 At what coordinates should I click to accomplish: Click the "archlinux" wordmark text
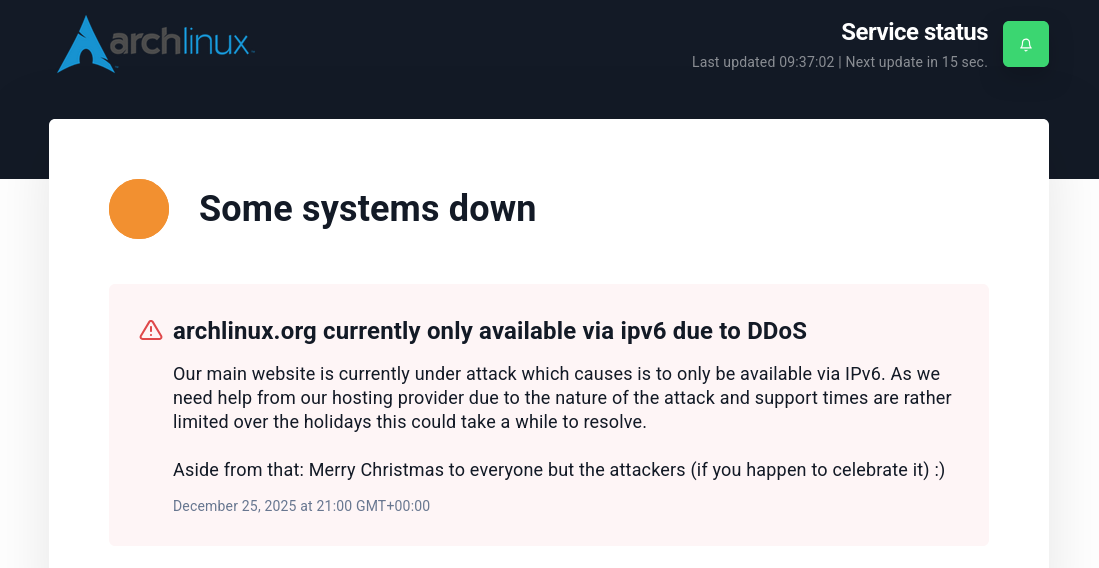coord(181,42)
